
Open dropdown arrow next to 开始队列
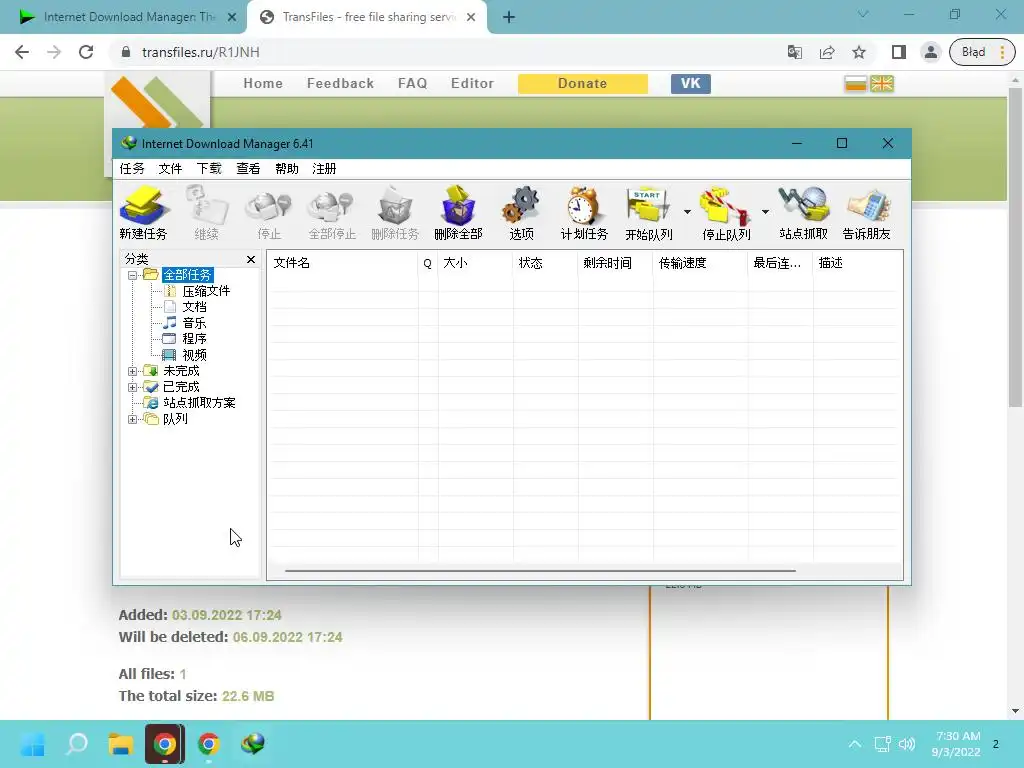[687, 212]
